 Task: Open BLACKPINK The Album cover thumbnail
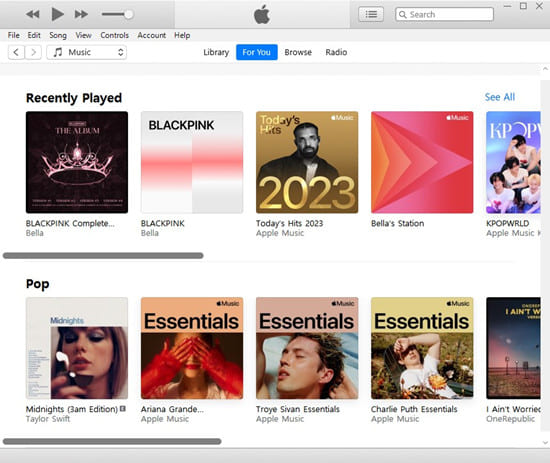[77, 162]
